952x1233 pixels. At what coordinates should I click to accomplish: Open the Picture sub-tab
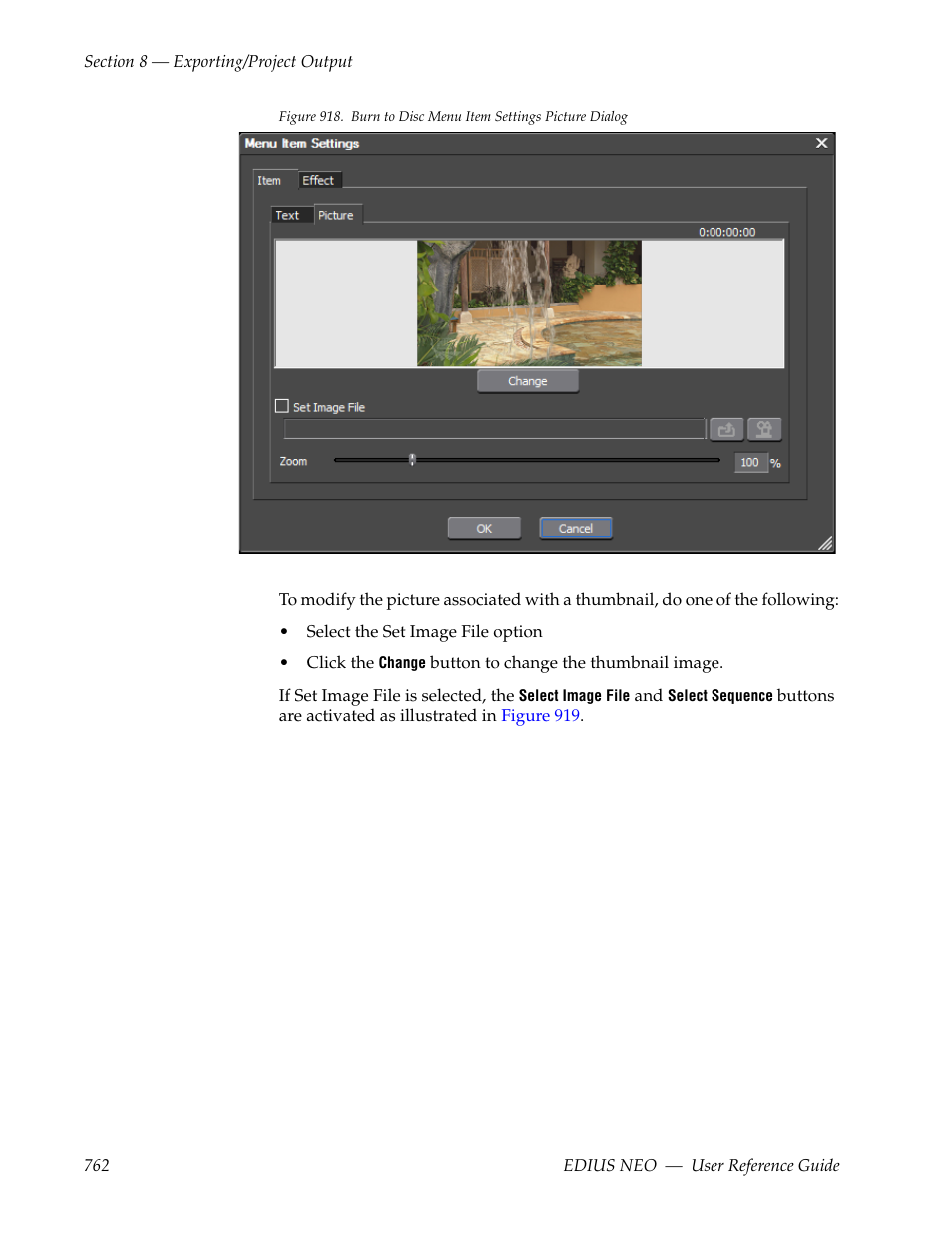336,215
